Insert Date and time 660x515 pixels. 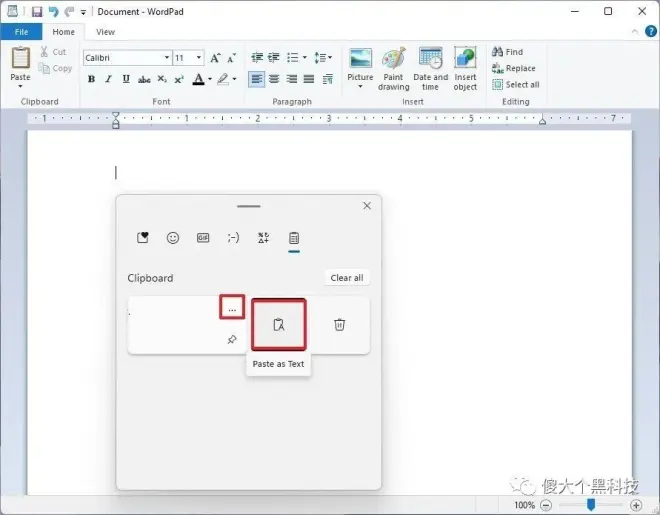[x=431, y=69]
